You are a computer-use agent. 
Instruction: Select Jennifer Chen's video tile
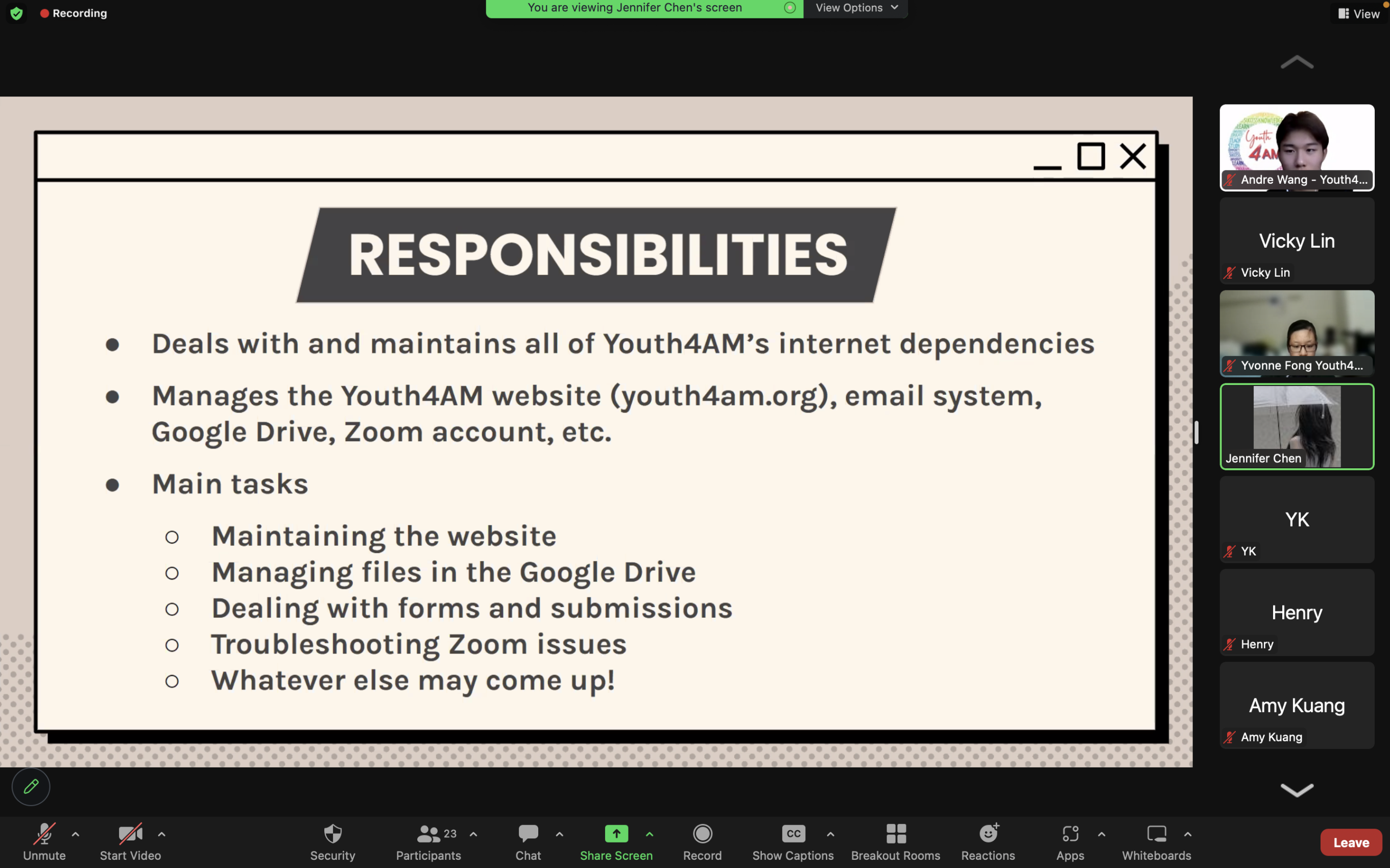[x=1297, y=426]
